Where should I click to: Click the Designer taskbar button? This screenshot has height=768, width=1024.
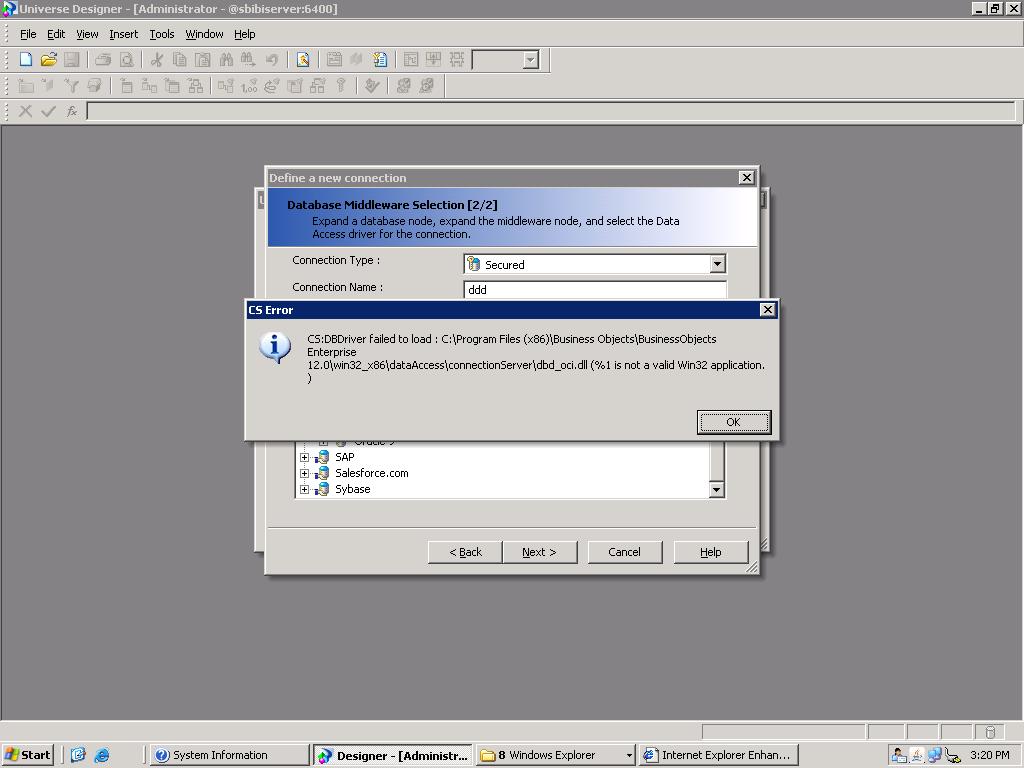[x=392, y=756]
